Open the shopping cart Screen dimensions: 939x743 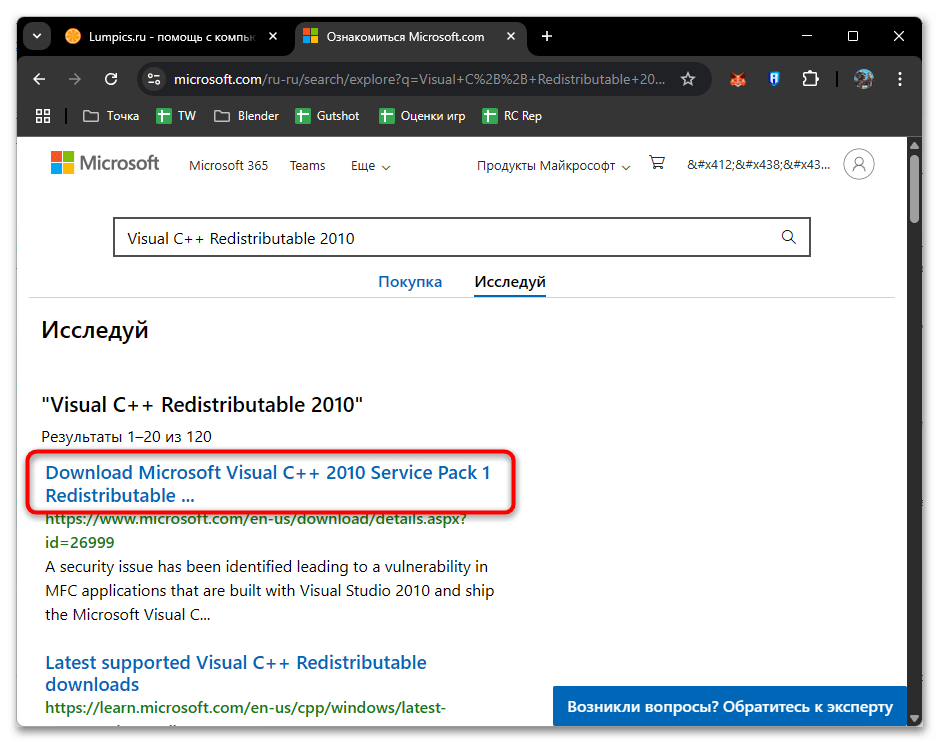click(x=657, y=163)
